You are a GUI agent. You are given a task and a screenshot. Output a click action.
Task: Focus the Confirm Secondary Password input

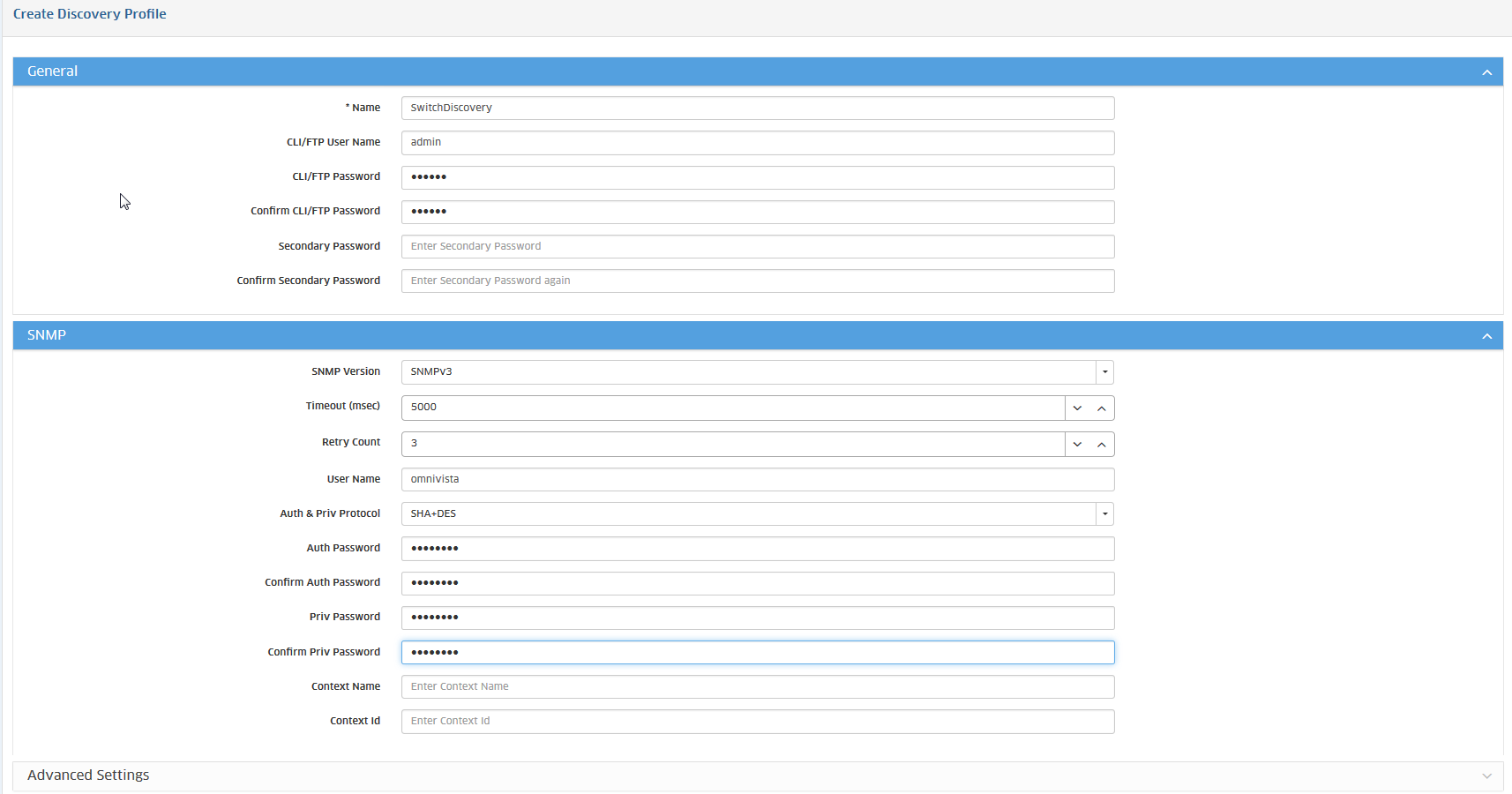[757, 281]
